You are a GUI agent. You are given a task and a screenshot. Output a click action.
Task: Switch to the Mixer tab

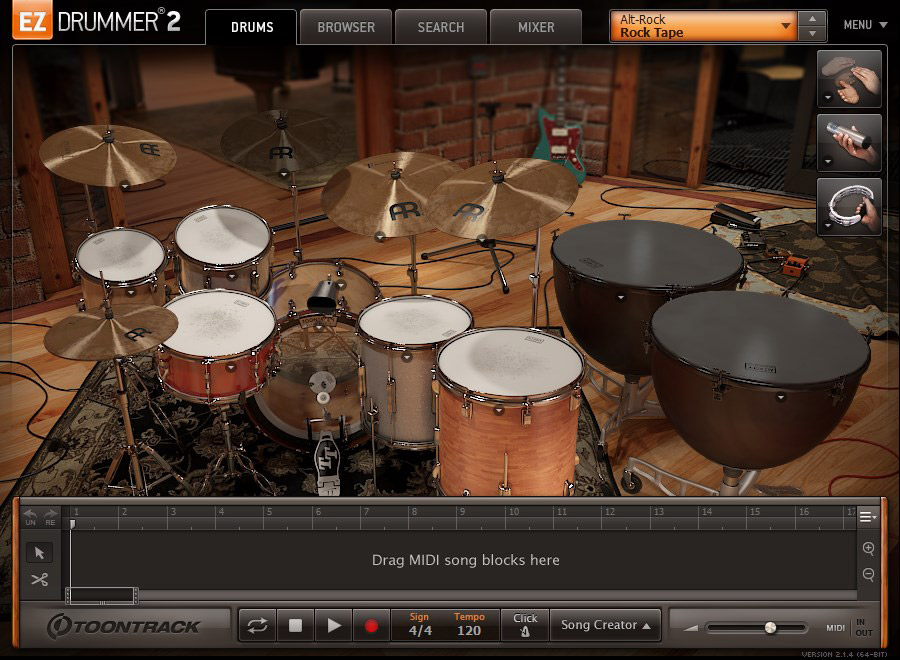[x=536, y=27]
